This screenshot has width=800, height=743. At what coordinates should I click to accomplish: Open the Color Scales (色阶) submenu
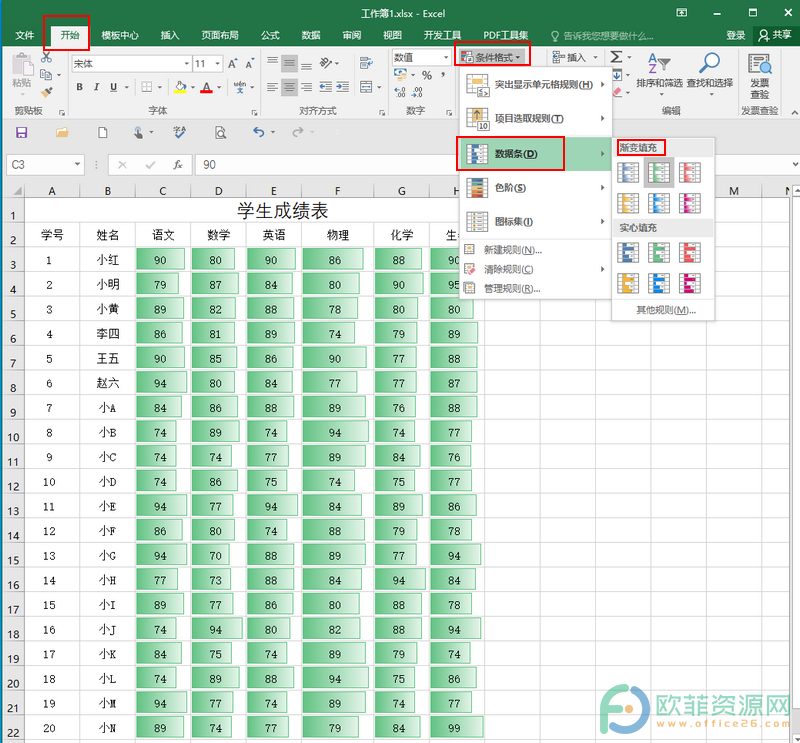(535, 188)
